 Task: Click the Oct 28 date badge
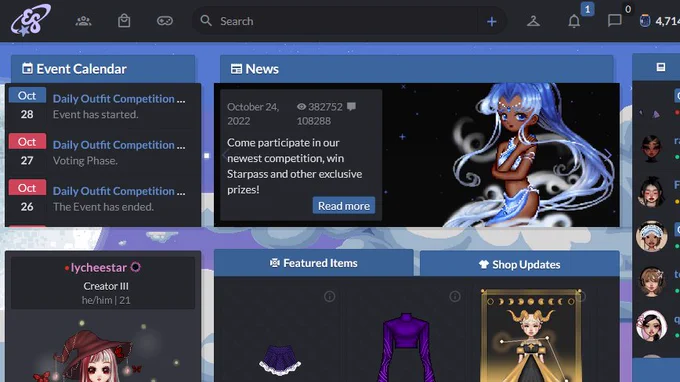click(x=27, y=104)
